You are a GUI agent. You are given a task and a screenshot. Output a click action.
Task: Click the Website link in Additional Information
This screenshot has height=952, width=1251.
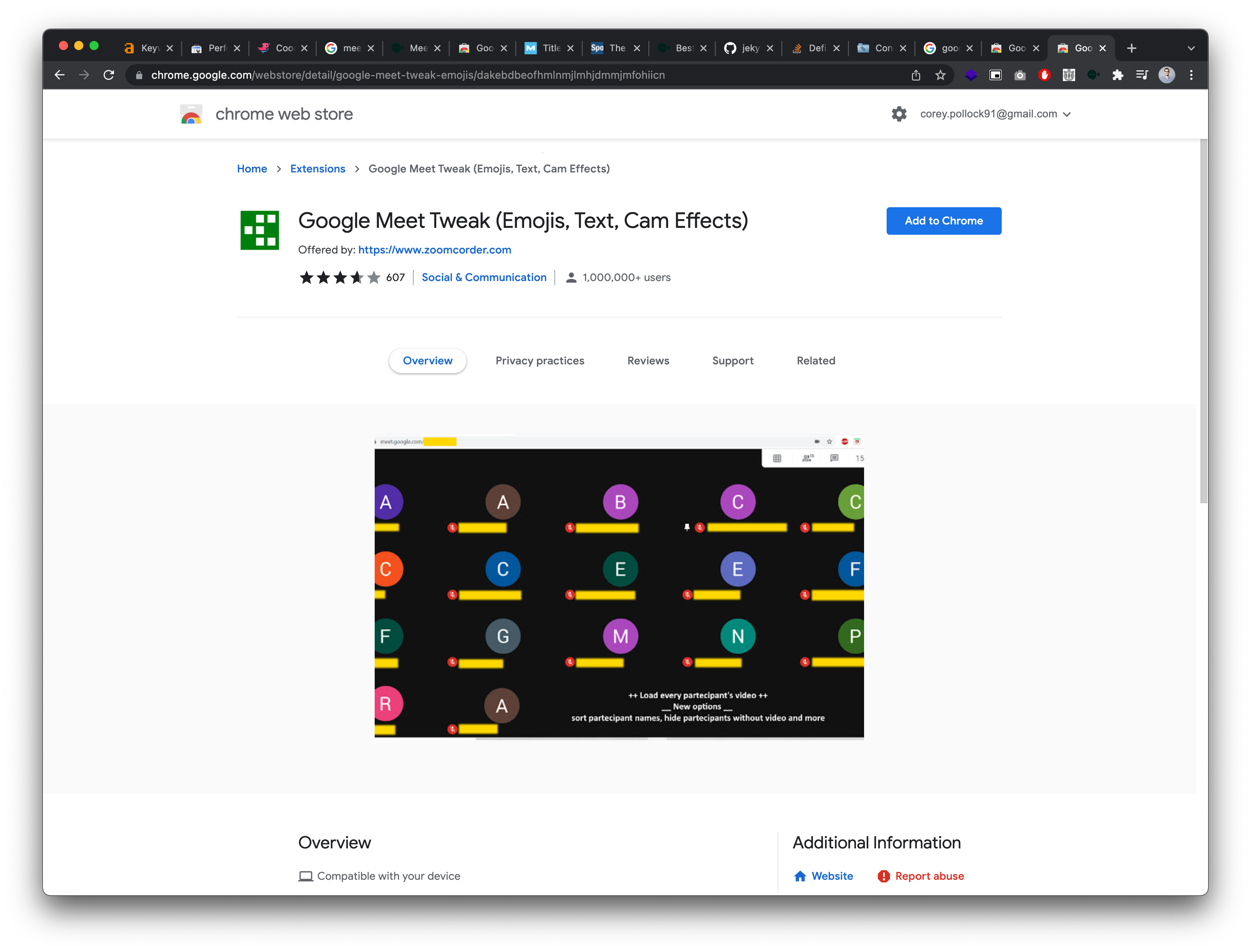(x=830, y=876)
